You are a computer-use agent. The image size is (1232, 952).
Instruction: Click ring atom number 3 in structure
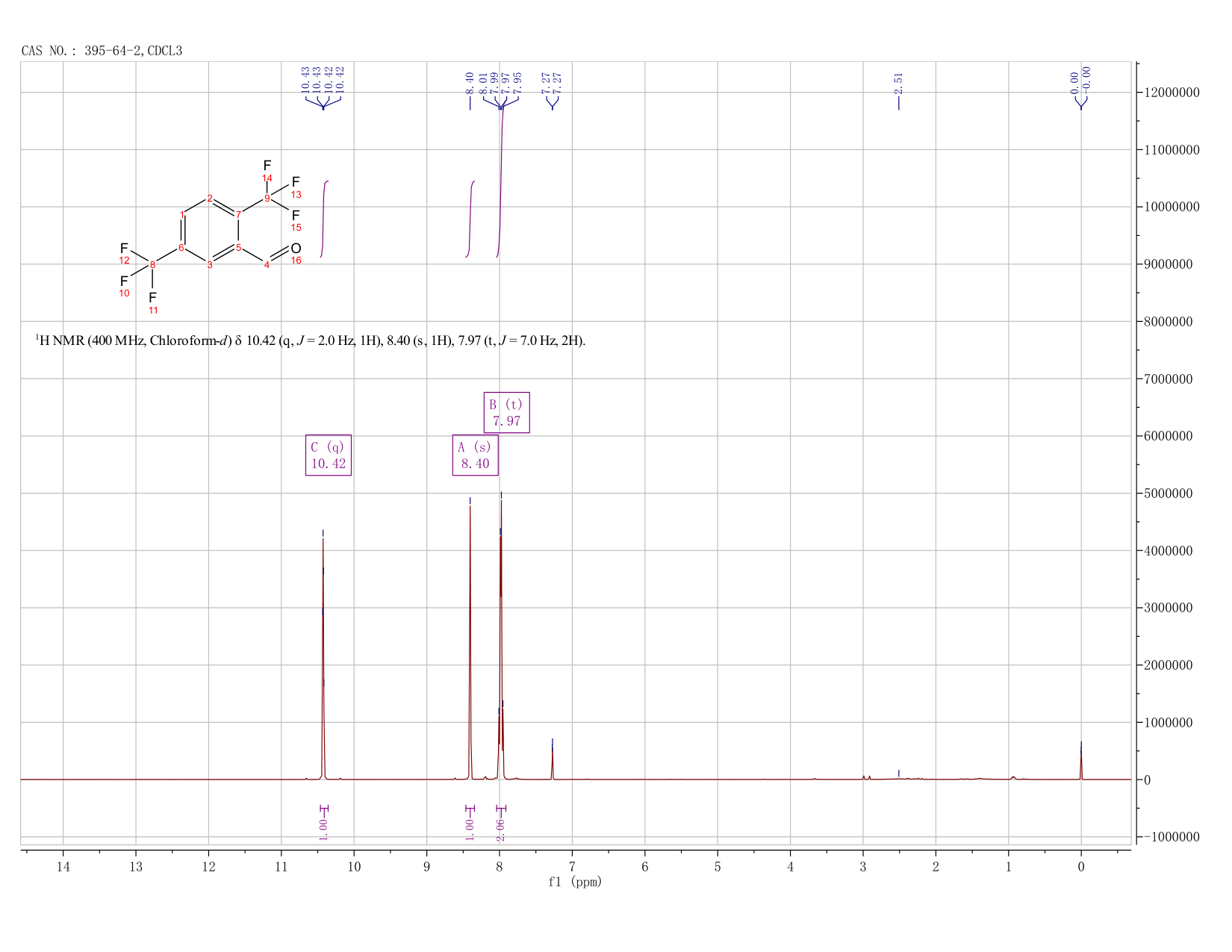point(210,265)
